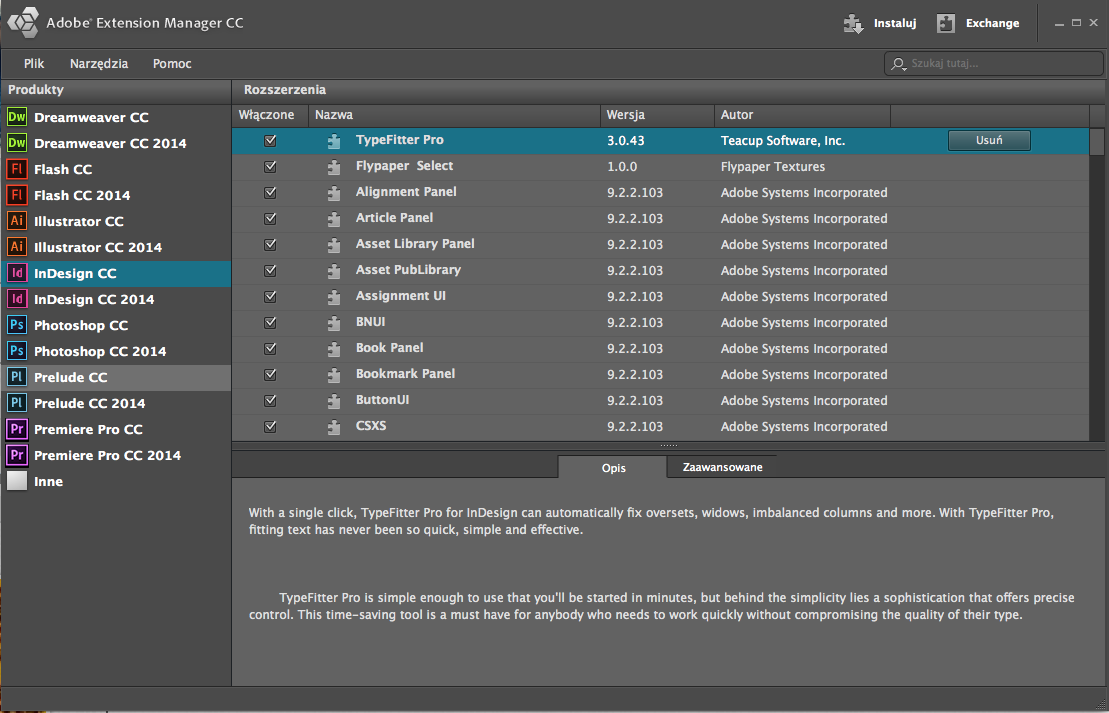1109x713 pixels.
Task: Click the Usuń button for TypeFitter Pro
Action: click(989, 140)
